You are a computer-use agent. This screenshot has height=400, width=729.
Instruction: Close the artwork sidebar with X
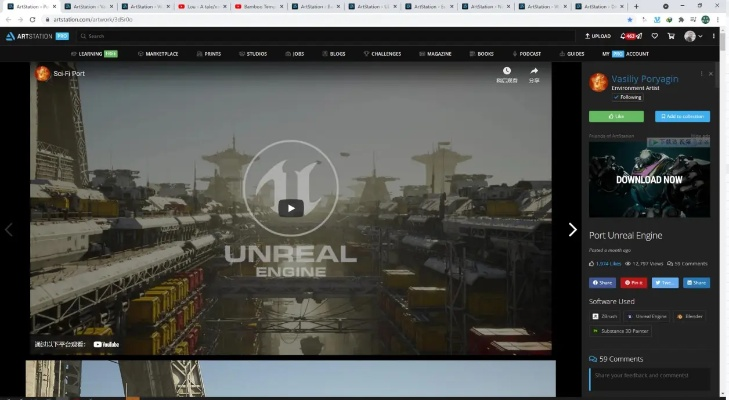[710, 73]
